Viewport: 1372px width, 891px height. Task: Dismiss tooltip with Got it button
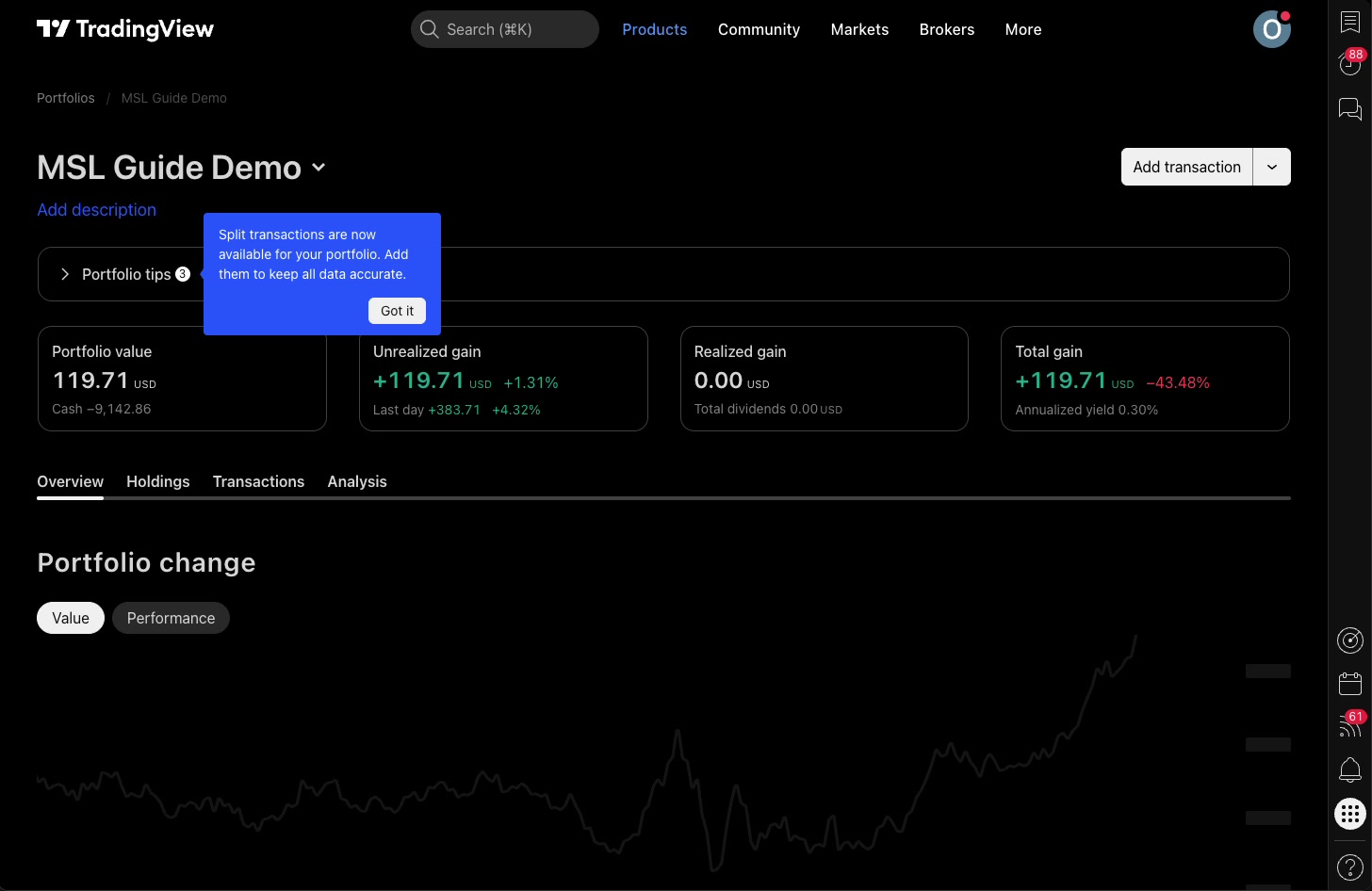(397, 311)
